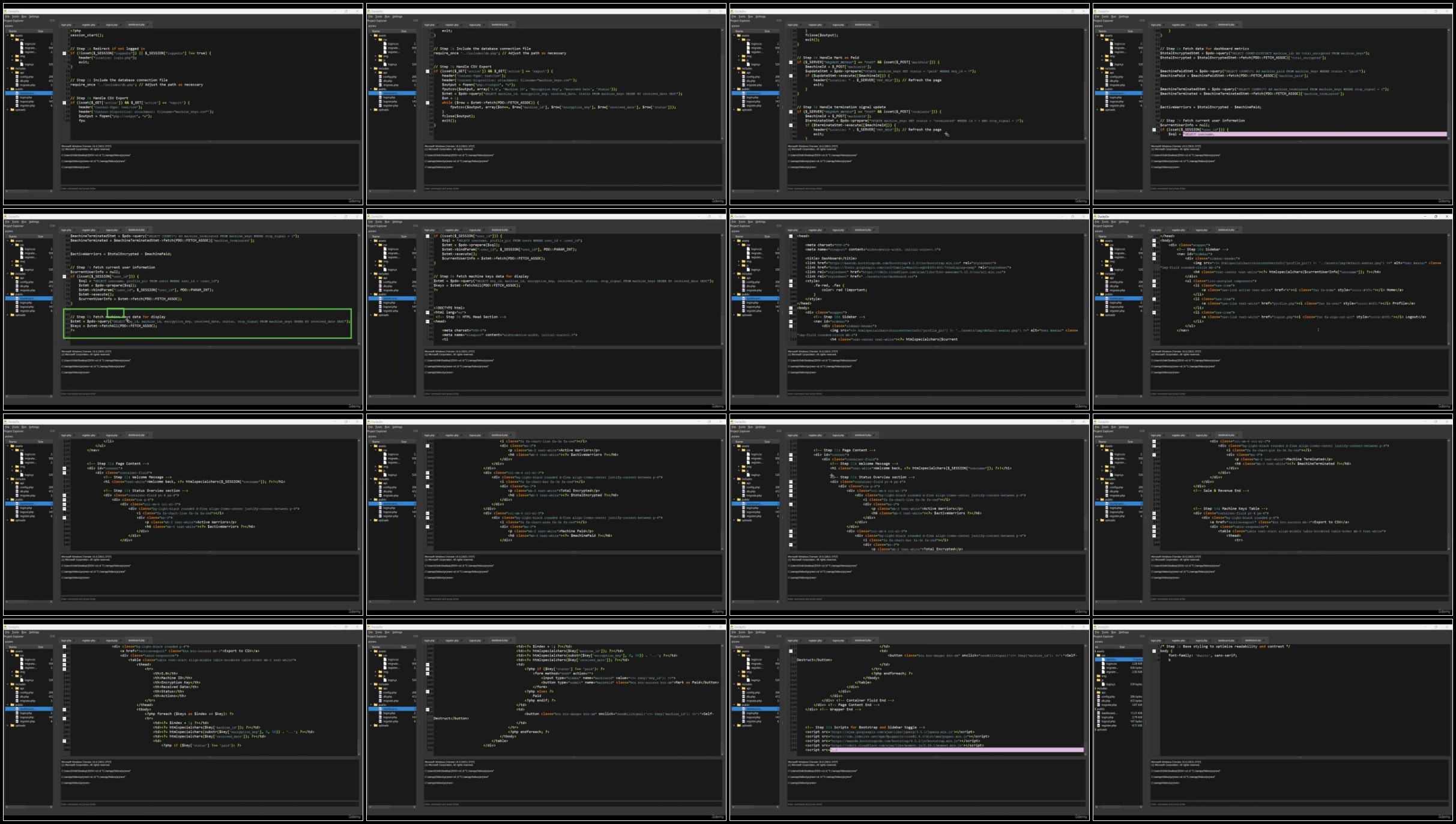Fold the <head> block in <!DOCTYPE html> frame
1456x824 pixels.
click(x=428, y=322)
